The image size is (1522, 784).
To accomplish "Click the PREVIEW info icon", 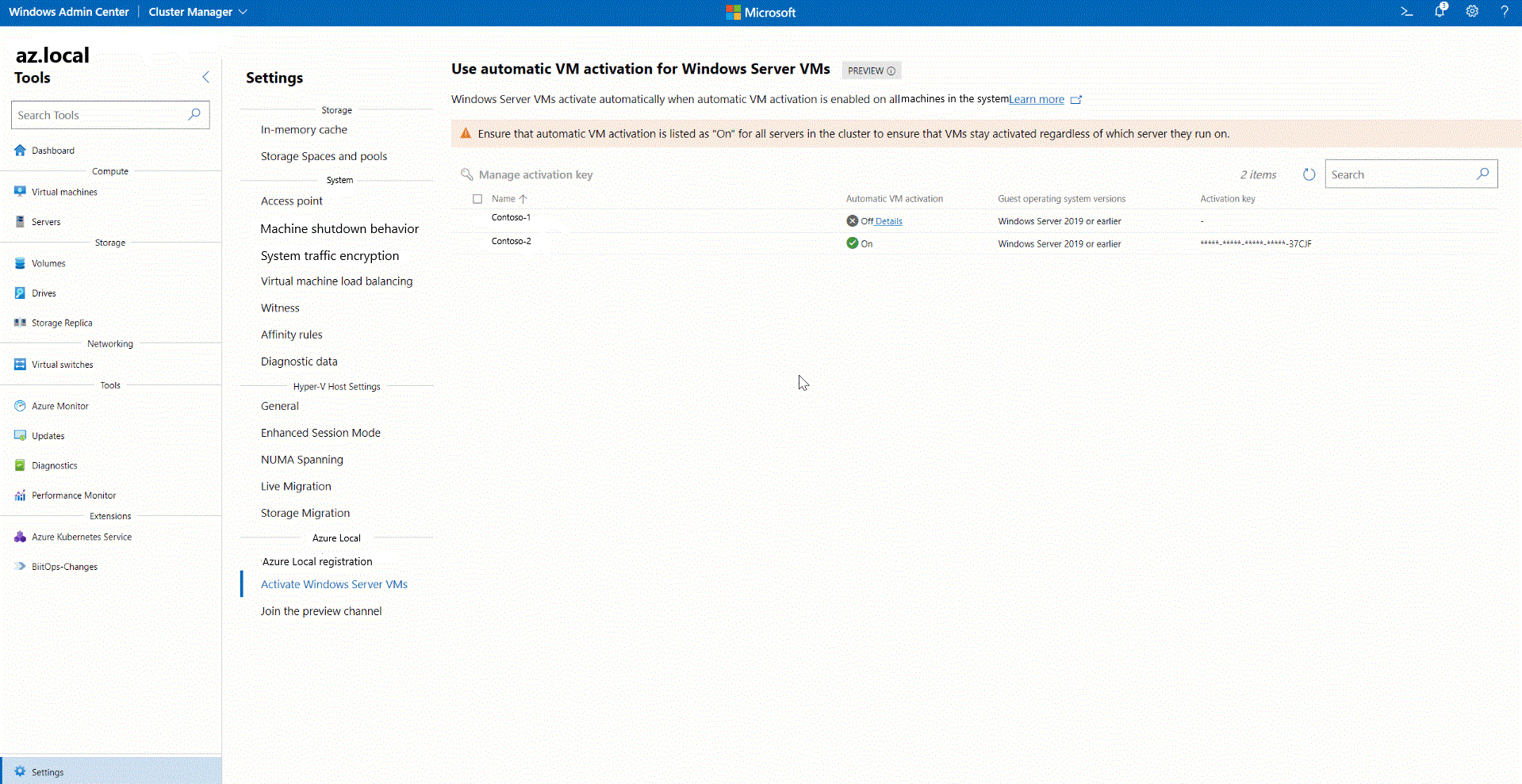I will coord(891,71).
